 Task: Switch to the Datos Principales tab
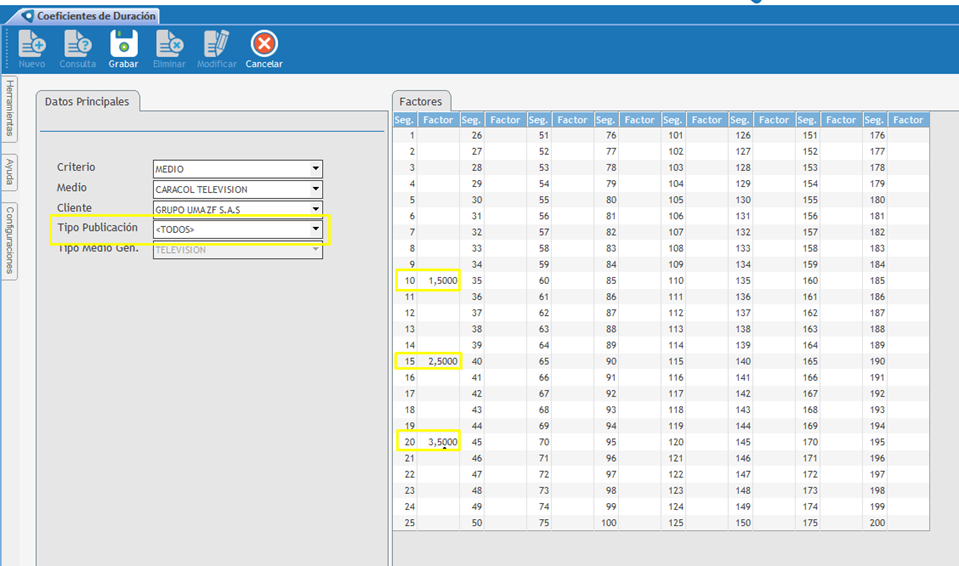[x=88, y=101]
